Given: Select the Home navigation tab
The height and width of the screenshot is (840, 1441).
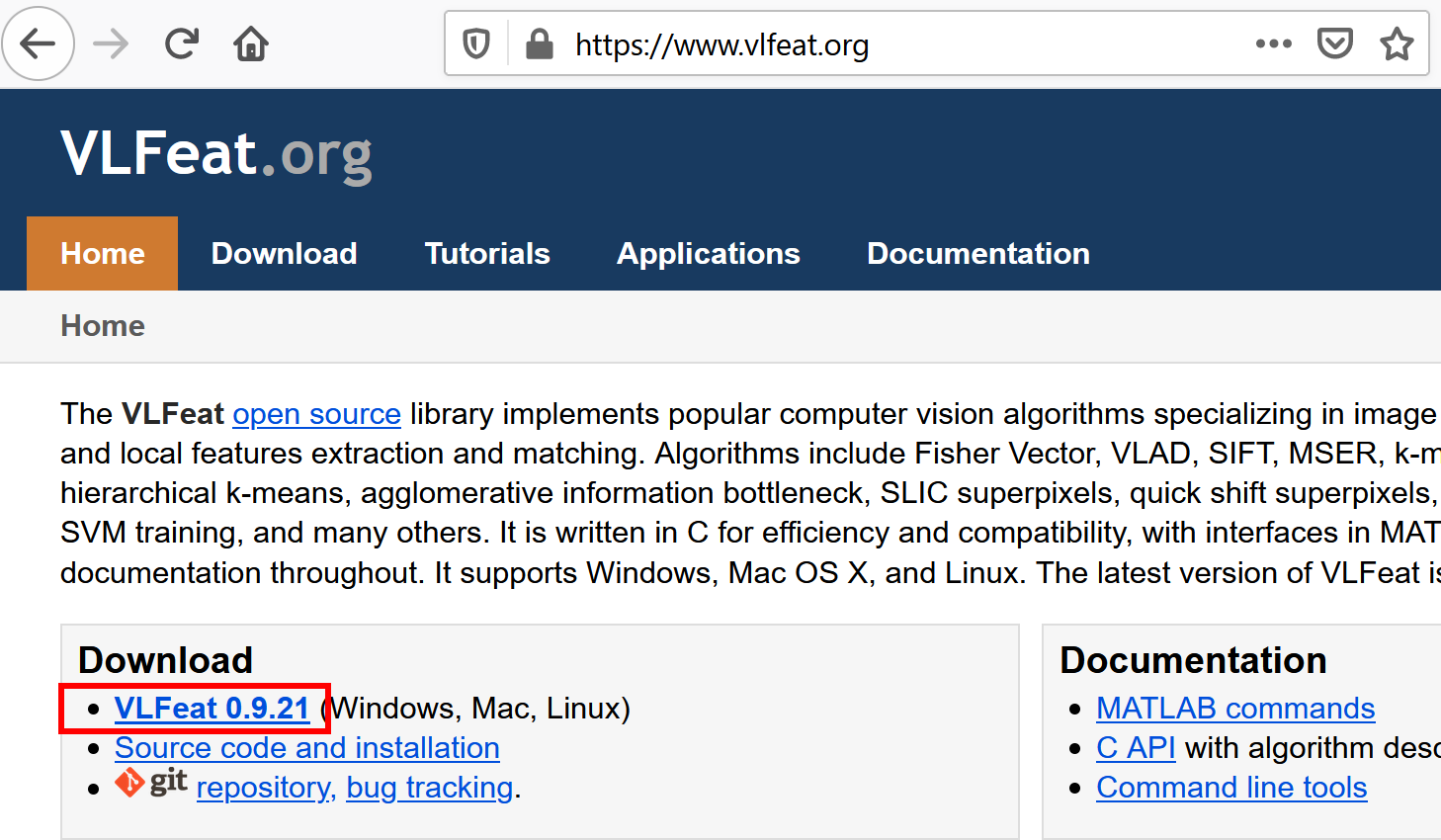Looking at the screenshot, I should pyautogui.click(x=103, y=253).
